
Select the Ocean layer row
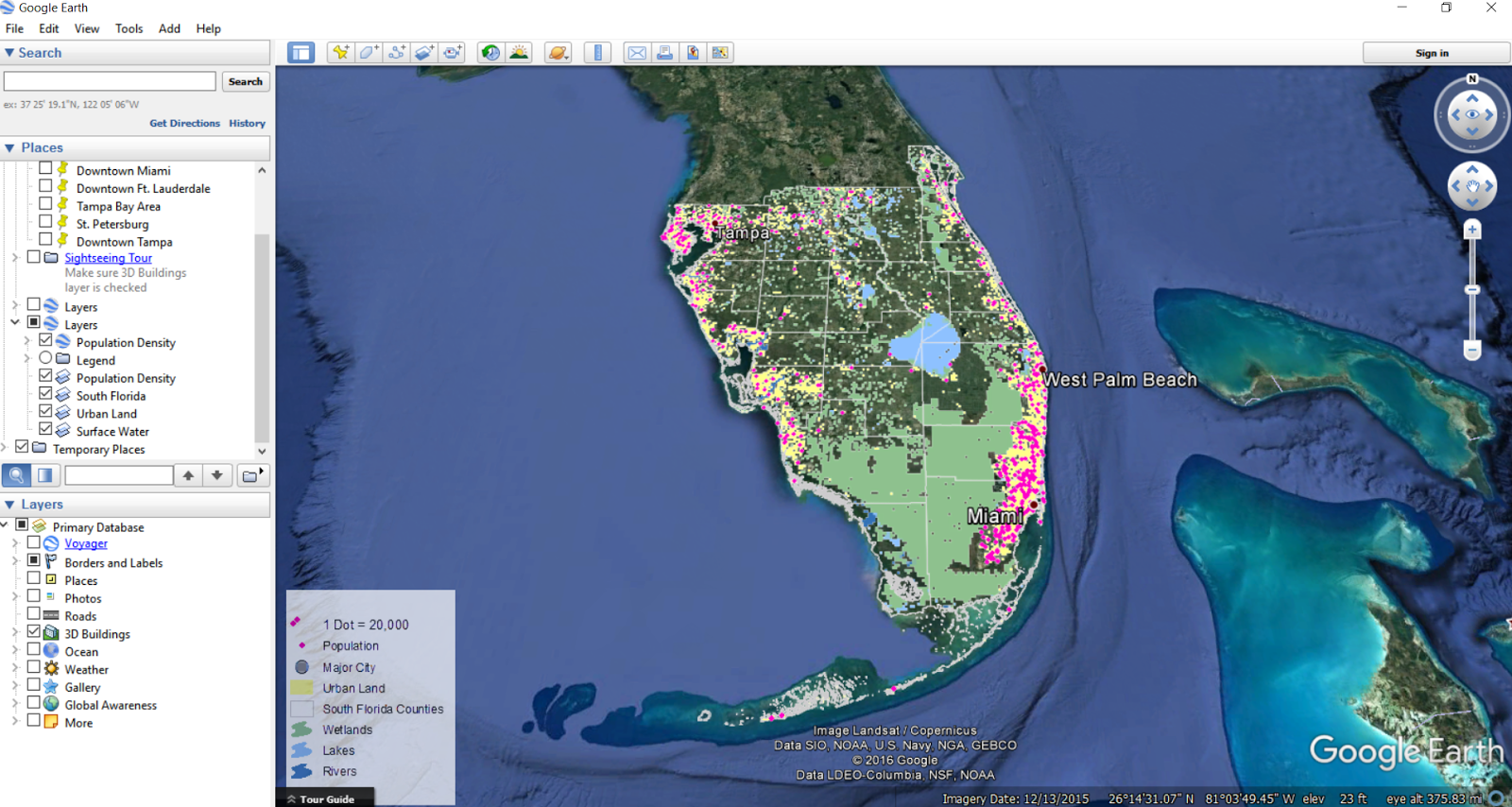[81, 651]
